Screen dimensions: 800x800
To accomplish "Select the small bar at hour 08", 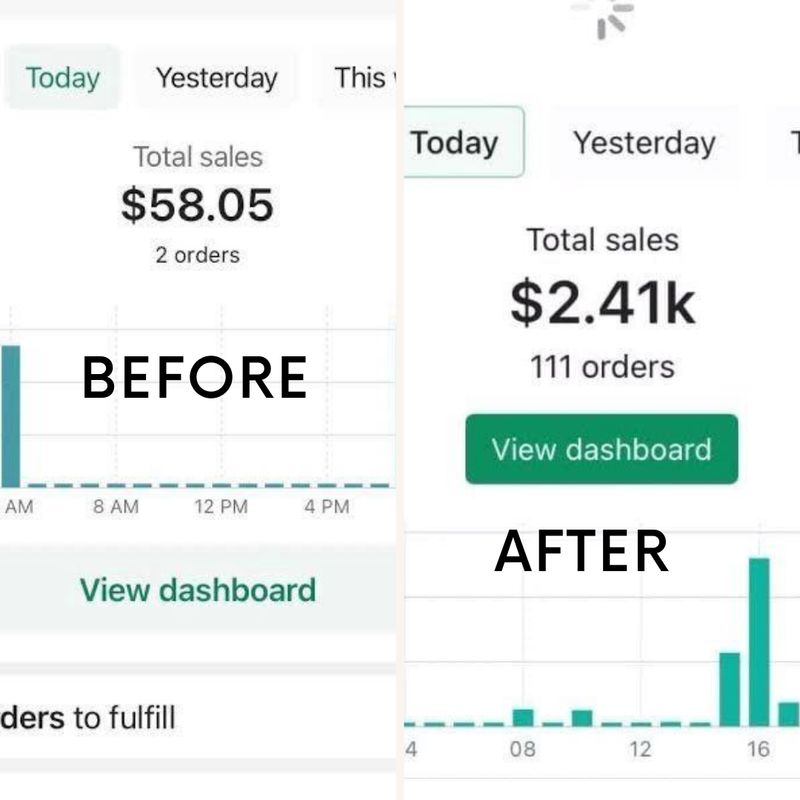I will [523, 717].
